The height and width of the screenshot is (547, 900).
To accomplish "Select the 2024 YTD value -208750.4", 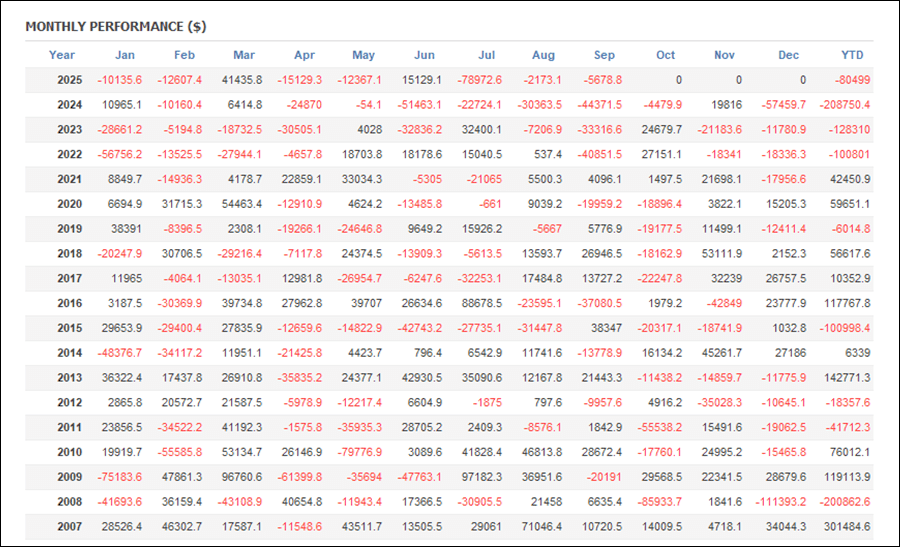I will click(x=843, y=104).
